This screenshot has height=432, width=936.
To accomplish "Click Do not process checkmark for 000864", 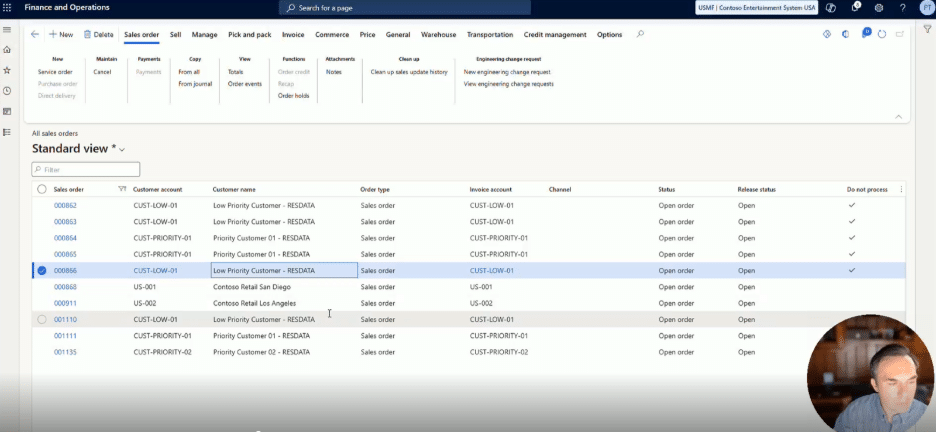I will pos(852,237).
